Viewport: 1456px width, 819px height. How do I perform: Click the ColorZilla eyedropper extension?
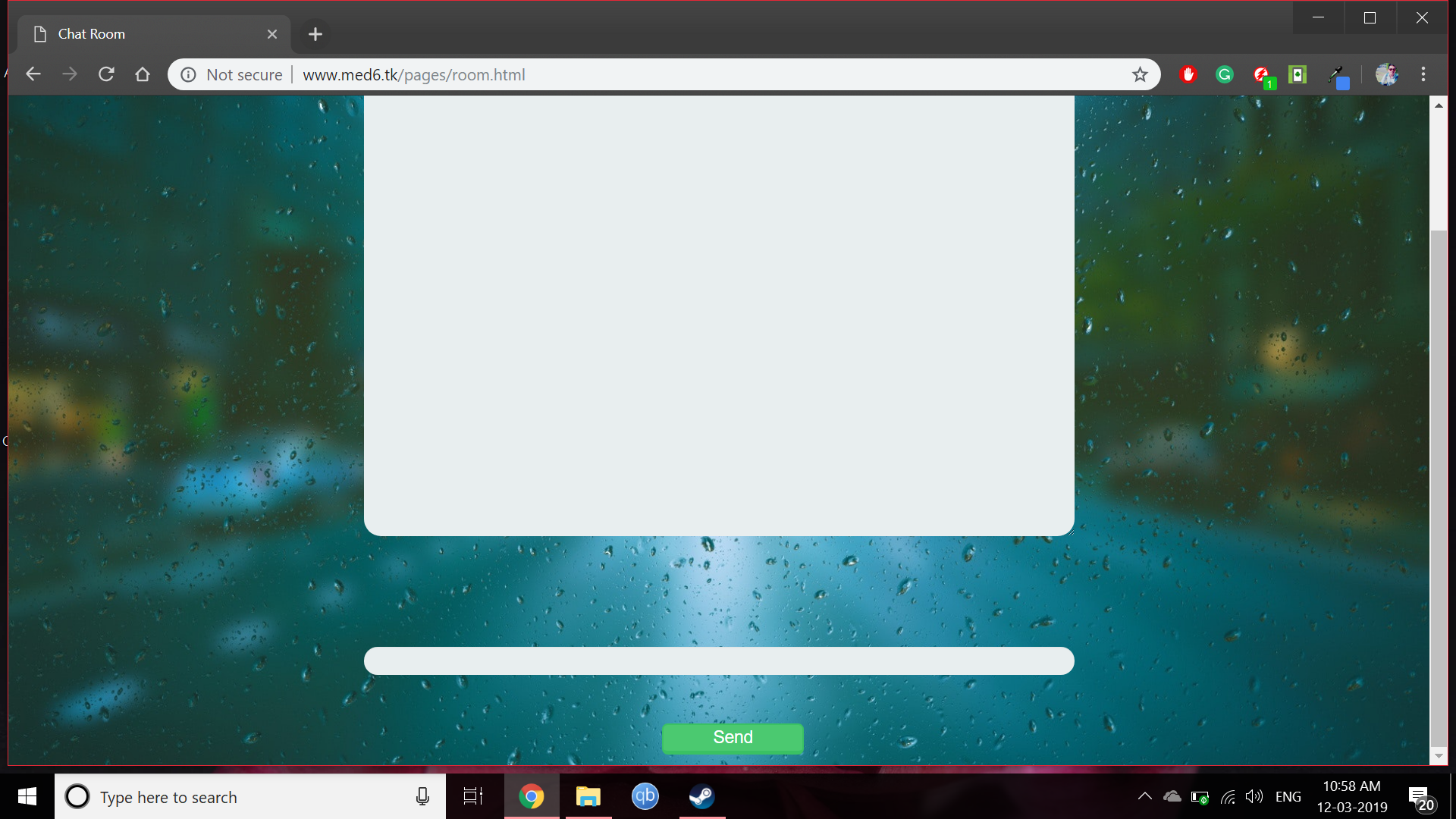tap(1338, 75)
